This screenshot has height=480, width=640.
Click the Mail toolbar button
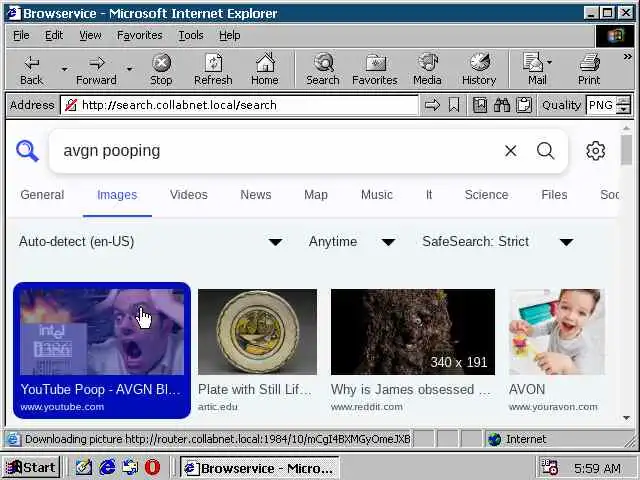pyautogui.click(x=537, y=70)
